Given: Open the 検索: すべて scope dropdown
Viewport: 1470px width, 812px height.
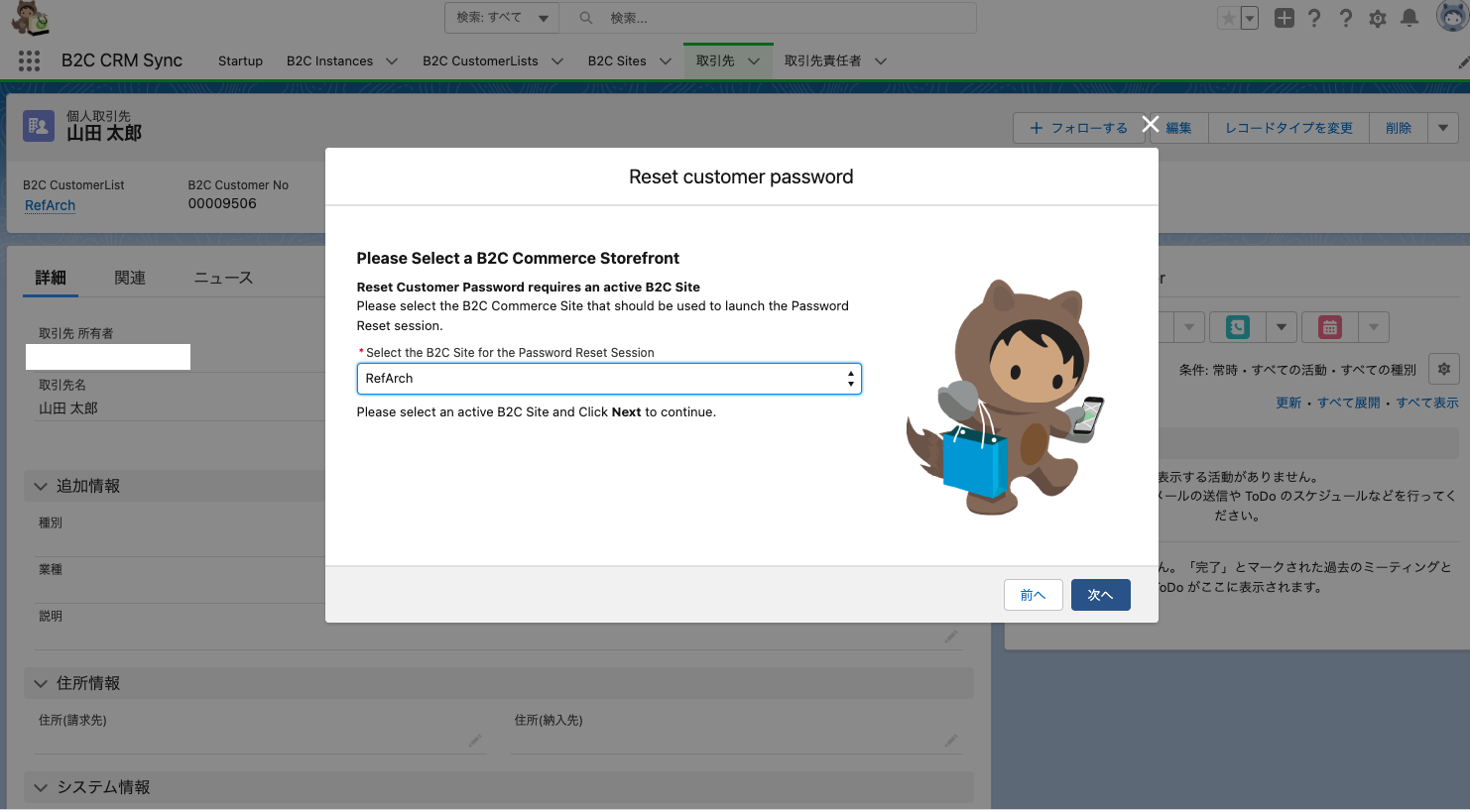Looking at the screenshot, I should click(x=502, y=18).
